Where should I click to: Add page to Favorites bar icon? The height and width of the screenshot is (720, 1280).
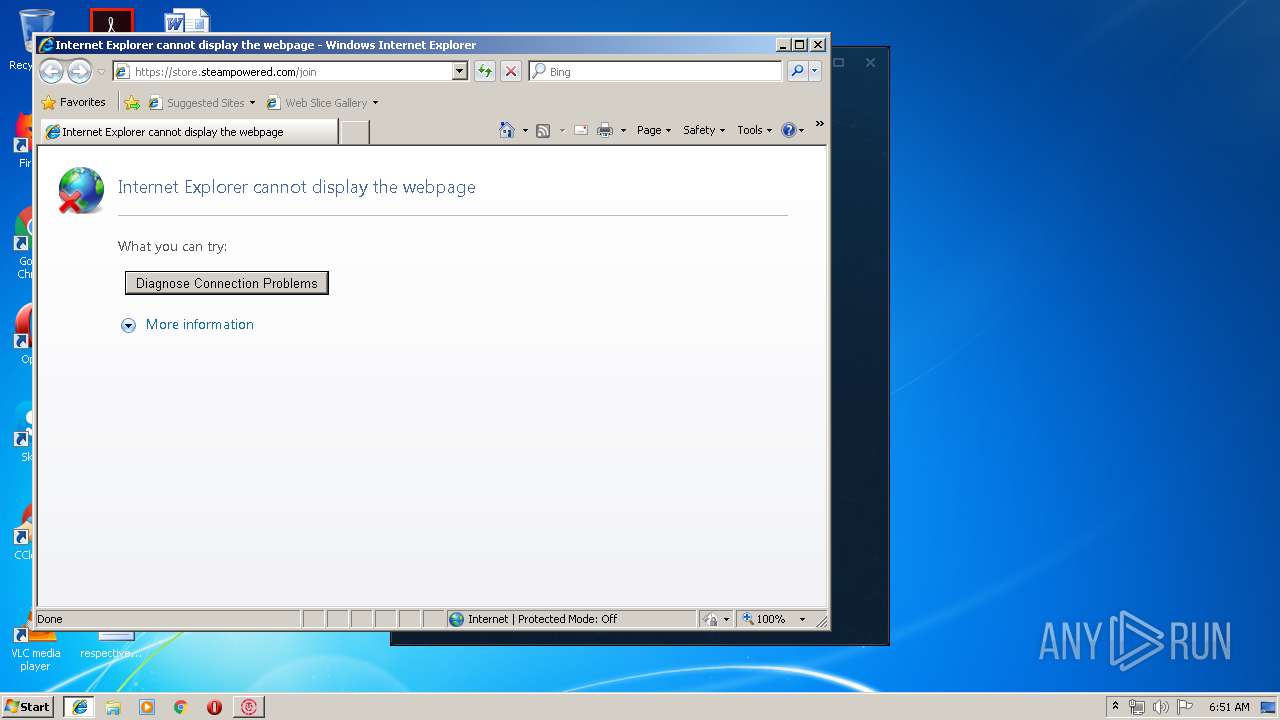click(132, 102)
